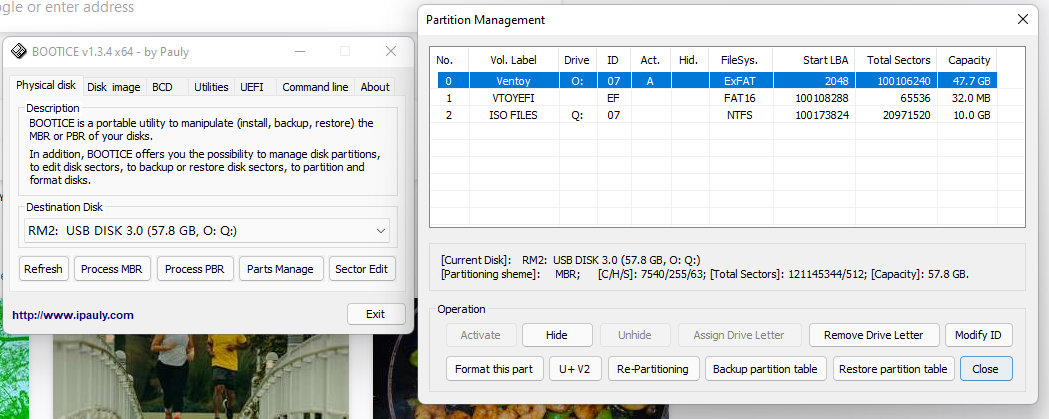Screen dimensions: 1049x419
Task: Close the BOOTICE window with X
Action: [391, 51]
